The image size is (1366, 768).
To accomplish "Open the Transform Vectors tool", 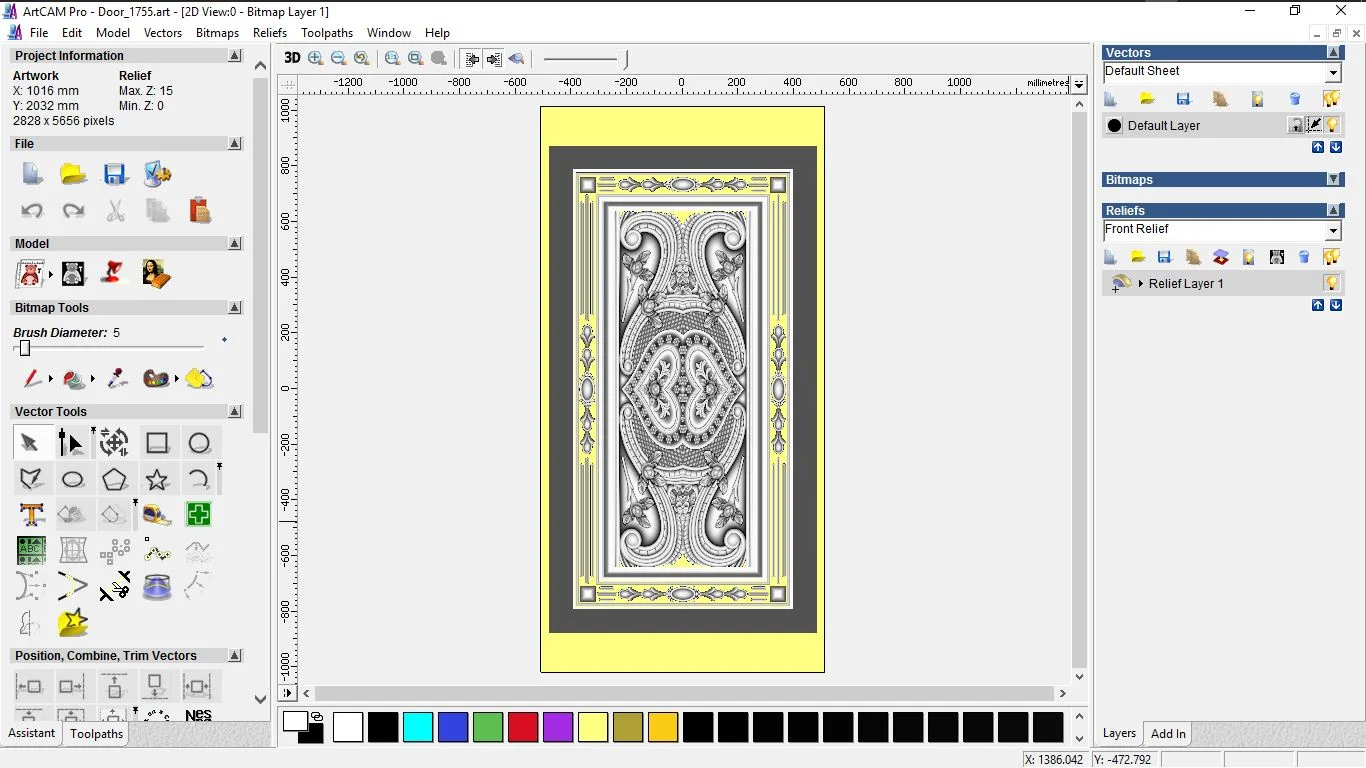I will click(x=113, y=442).
